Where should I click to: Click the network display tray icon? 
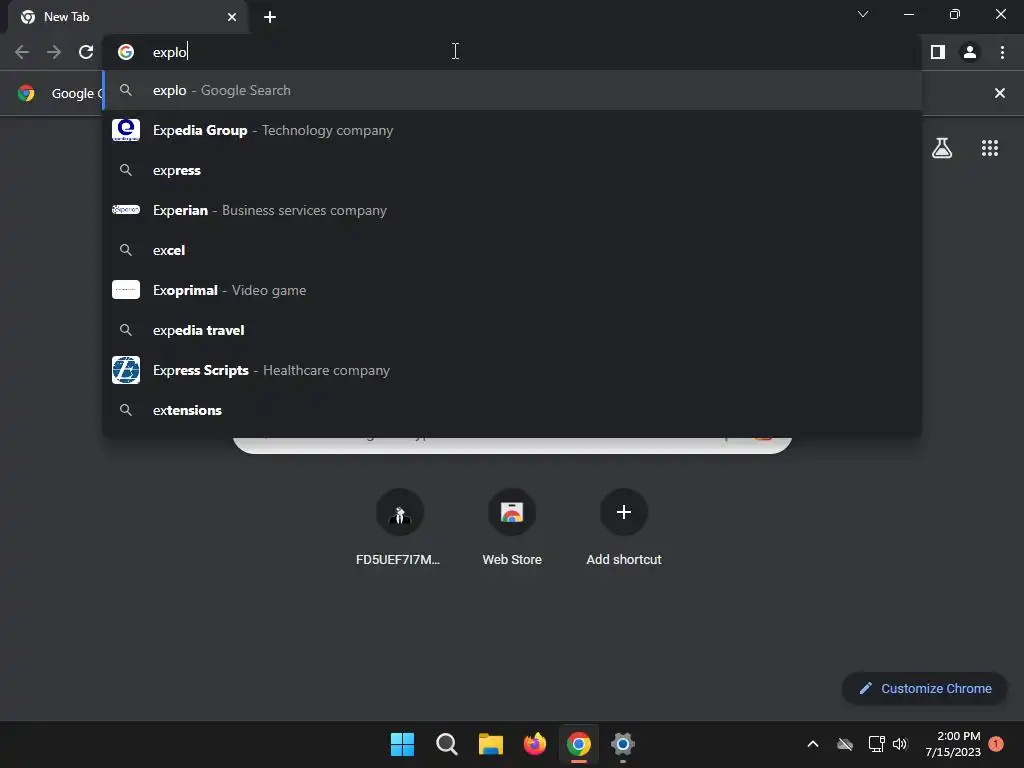pos(876,744)
